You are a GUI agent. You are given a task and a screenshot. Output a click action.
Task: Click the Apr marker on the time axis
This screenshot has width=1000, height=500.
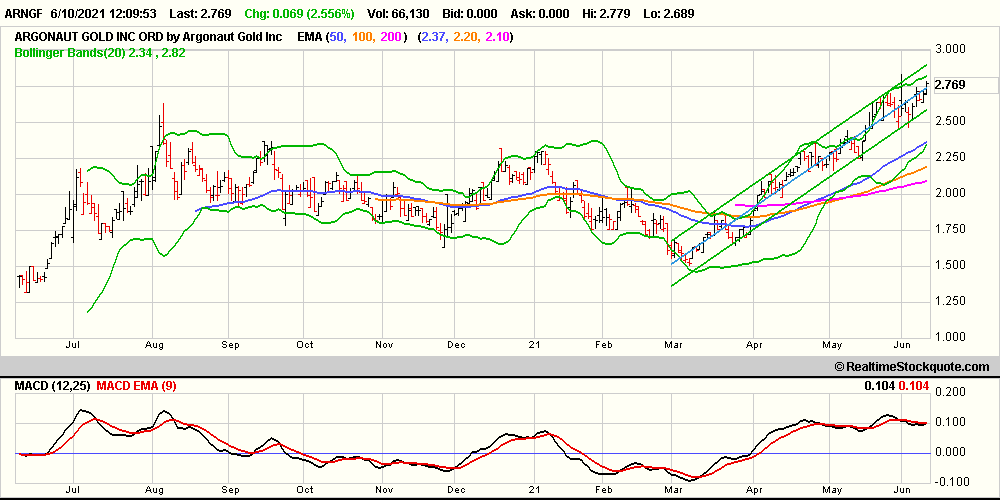click(x=756, y=344)
